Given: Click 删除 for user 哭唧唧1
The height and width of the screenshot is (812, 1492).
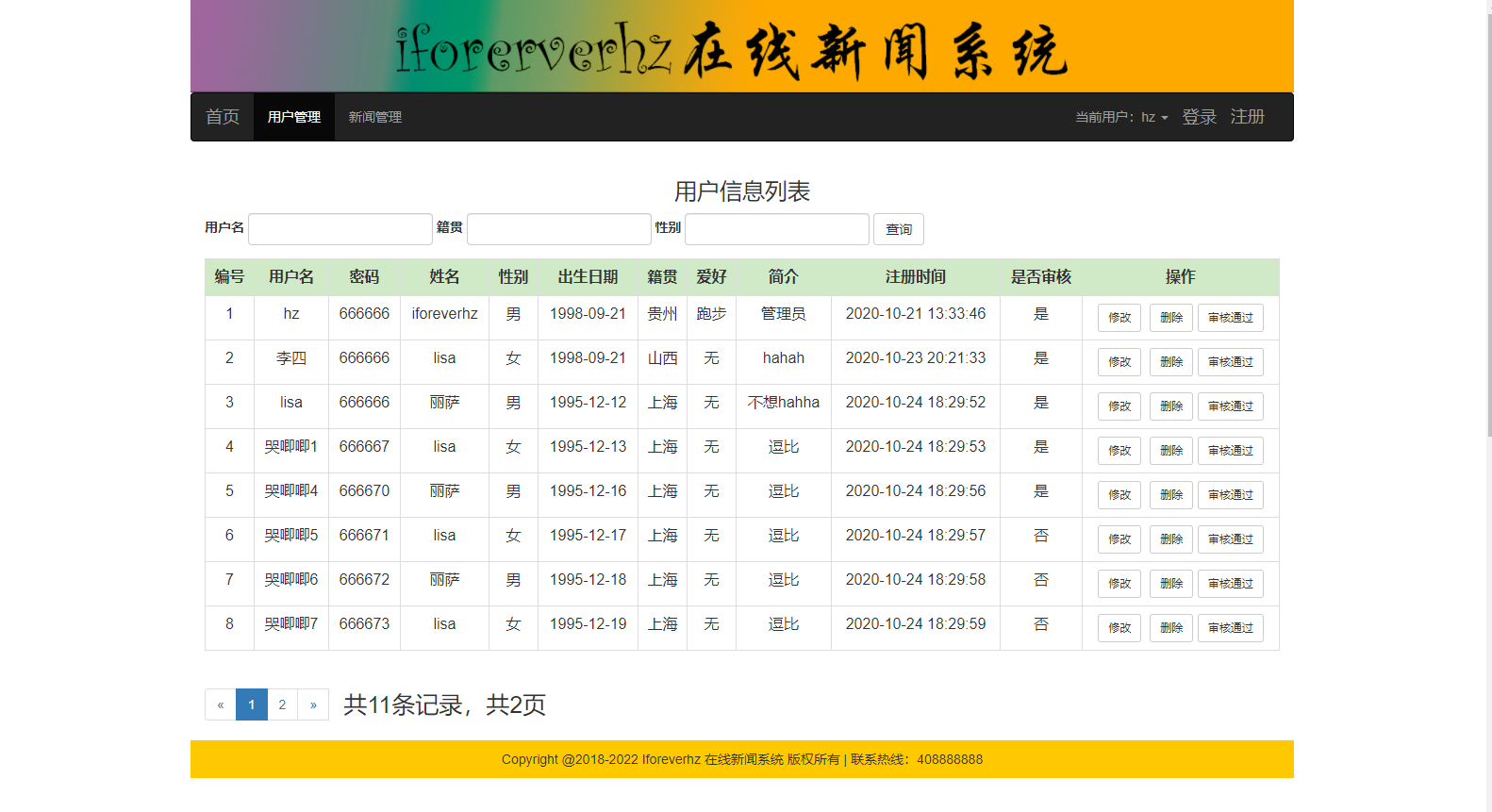Looking at the screenshot, I should [1171, 451].
